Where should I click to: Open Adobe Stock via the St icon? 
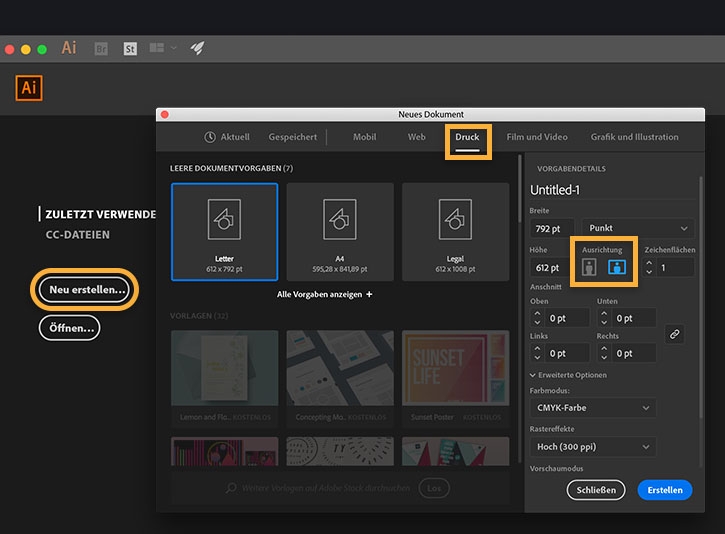click(x=130, y=49)
